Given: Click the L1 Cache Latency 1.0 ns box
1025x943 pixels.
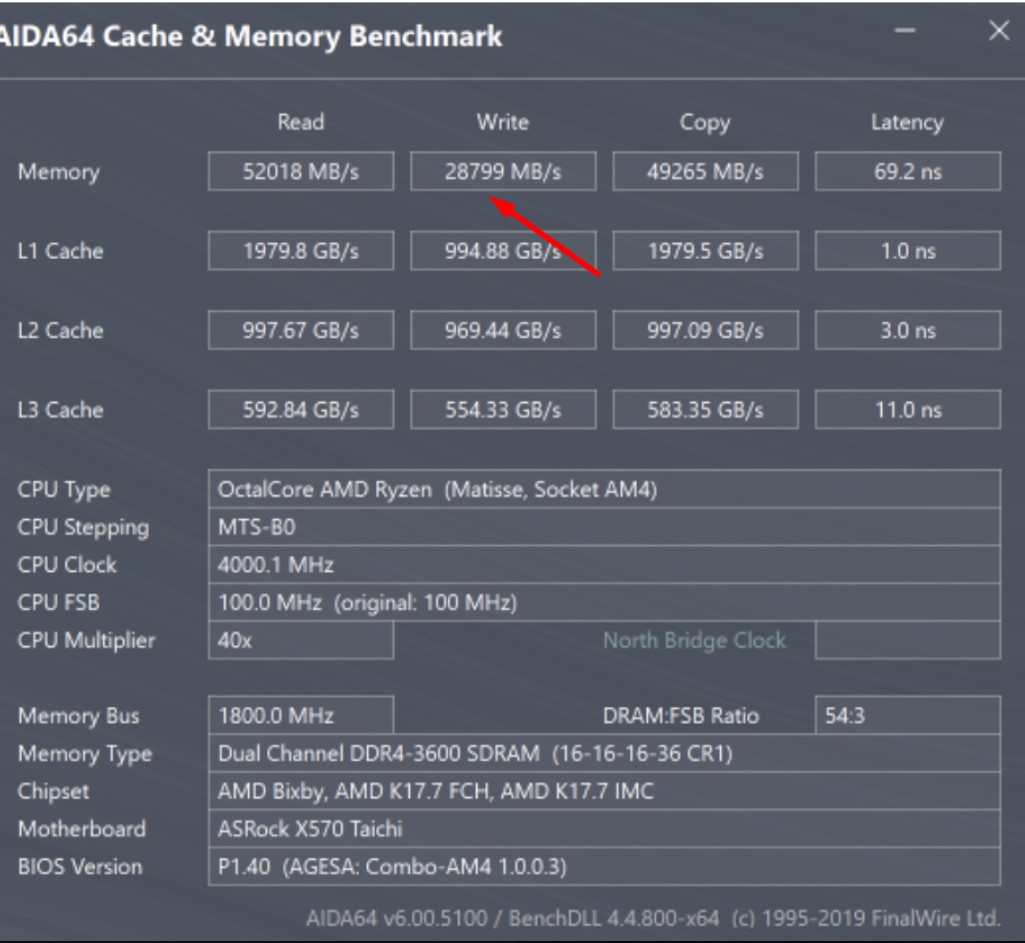Looking at the screenshot, I should click(907, 251).
